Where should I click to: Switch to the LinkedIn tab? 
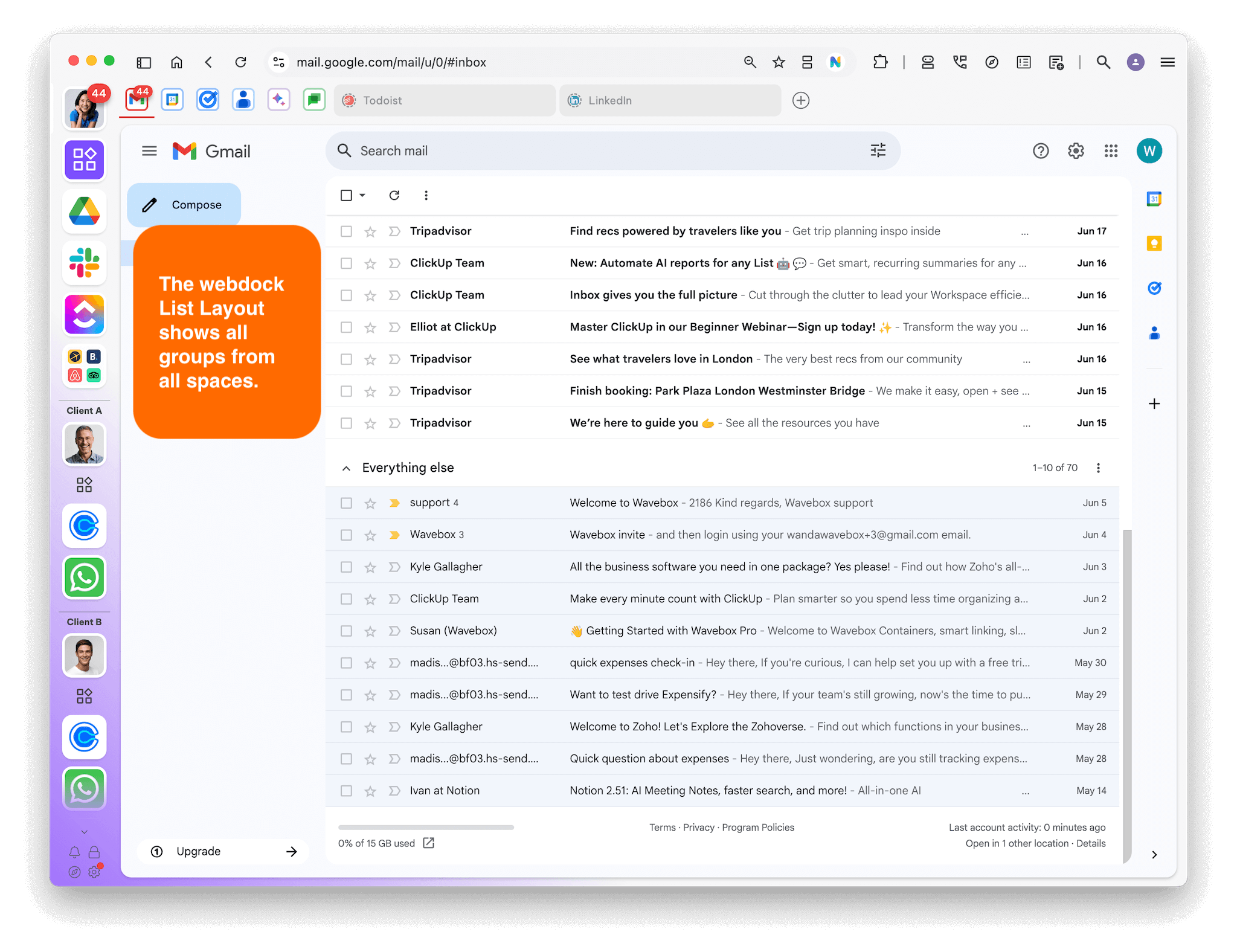tap(670, 100)
